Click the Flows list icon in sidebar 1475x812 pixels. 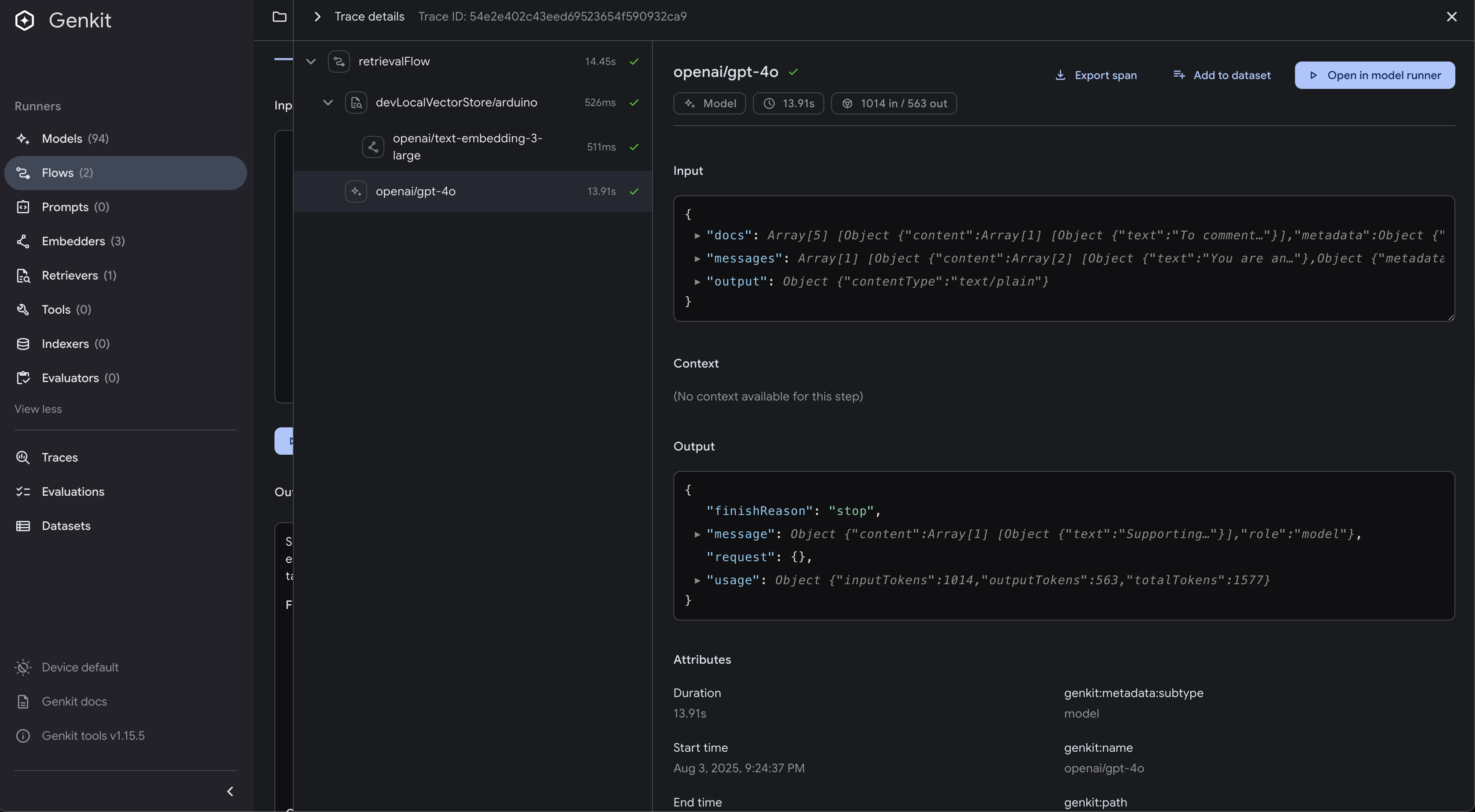(x=23, y=173)
